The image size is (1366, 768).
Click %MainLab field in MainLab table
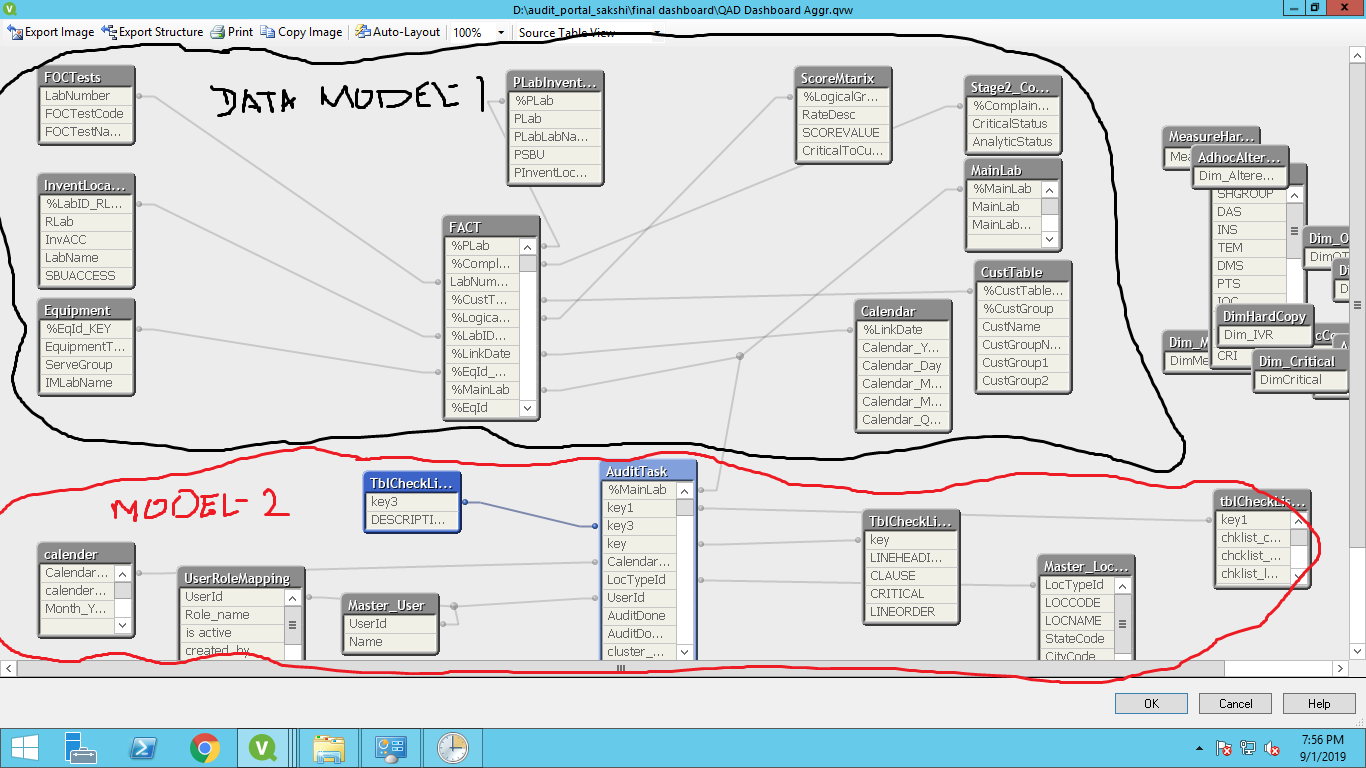1005,189
